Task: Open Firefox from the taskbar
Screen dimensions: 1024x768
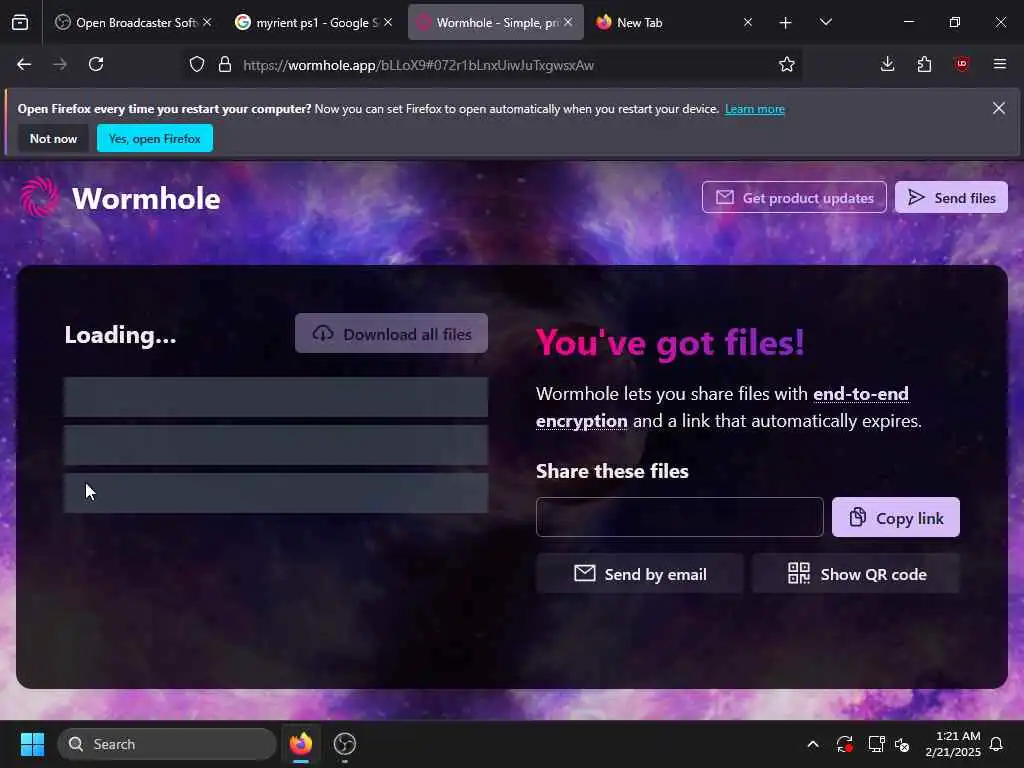Action: click(x=301, y=744)
